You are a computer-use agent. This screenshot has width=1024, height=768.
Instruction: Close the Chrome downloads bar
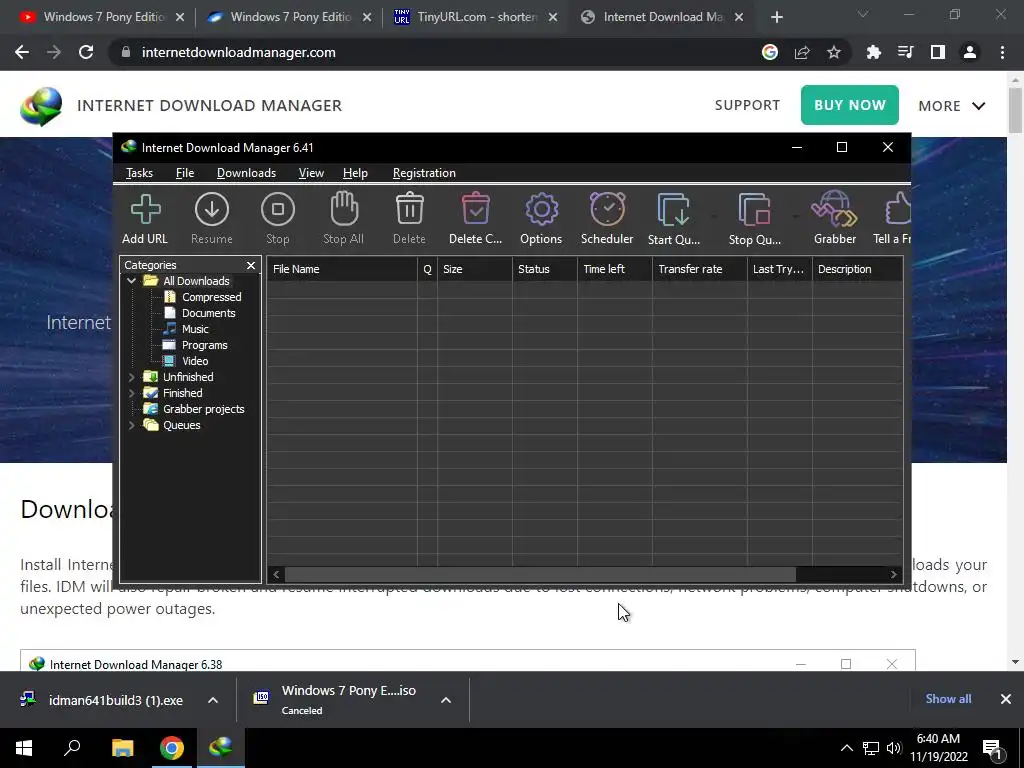1006,699
